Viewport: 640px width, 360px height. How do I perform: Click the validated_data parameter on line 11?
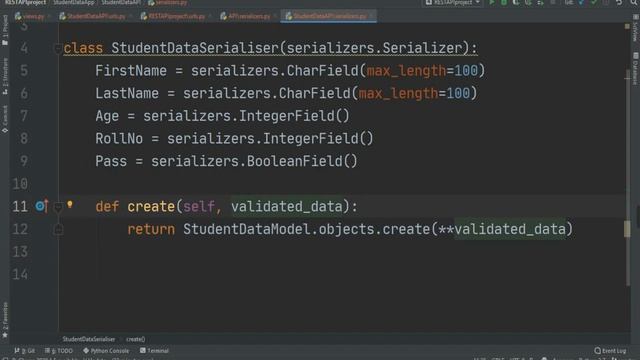tap(287, 207)
